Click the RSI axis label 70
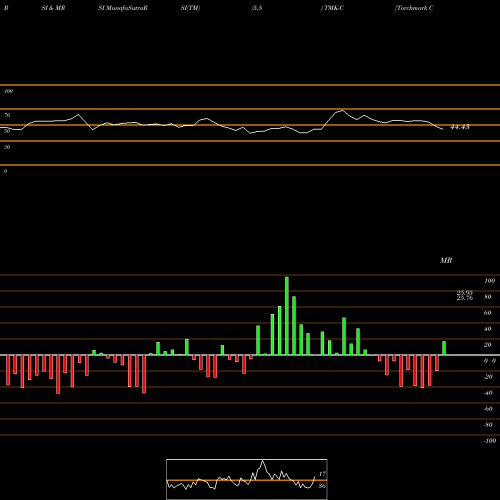The image size is (500, 500). 7,115
